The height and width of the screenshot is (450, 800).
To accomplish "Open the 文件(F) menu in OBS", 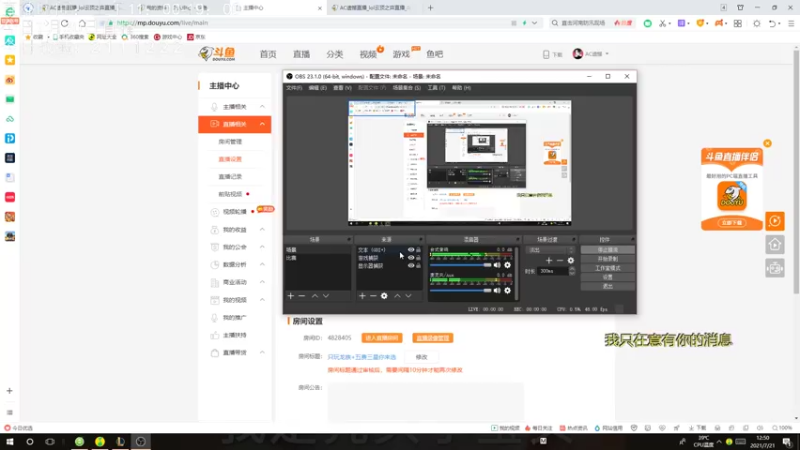I will click(x=293, y=88).
